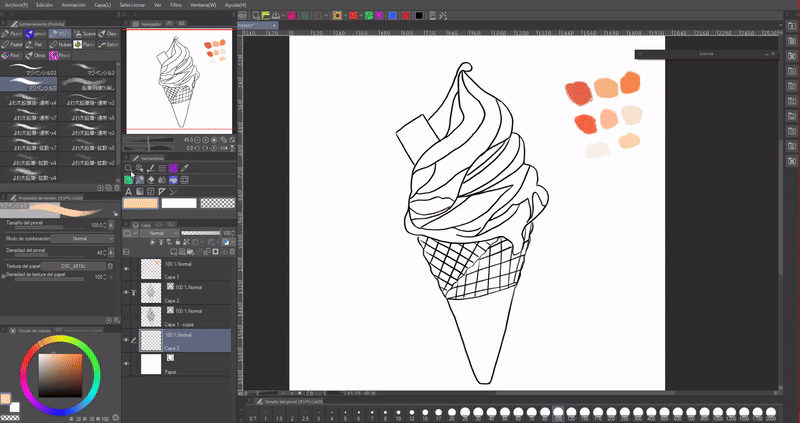The image size is (800, 423).
Task: Click the orange main color swatch
Action: pyautogui.click(x=140, y=203)
